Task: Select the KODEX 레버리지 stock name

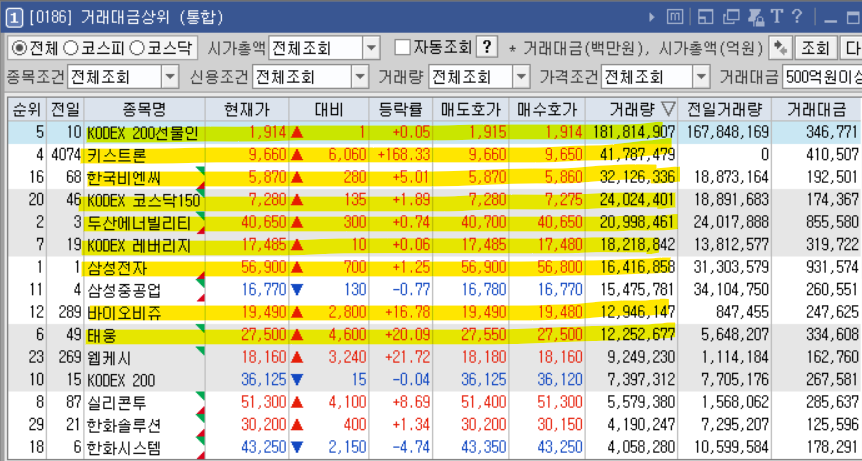Action: click(x=139, y=246)
